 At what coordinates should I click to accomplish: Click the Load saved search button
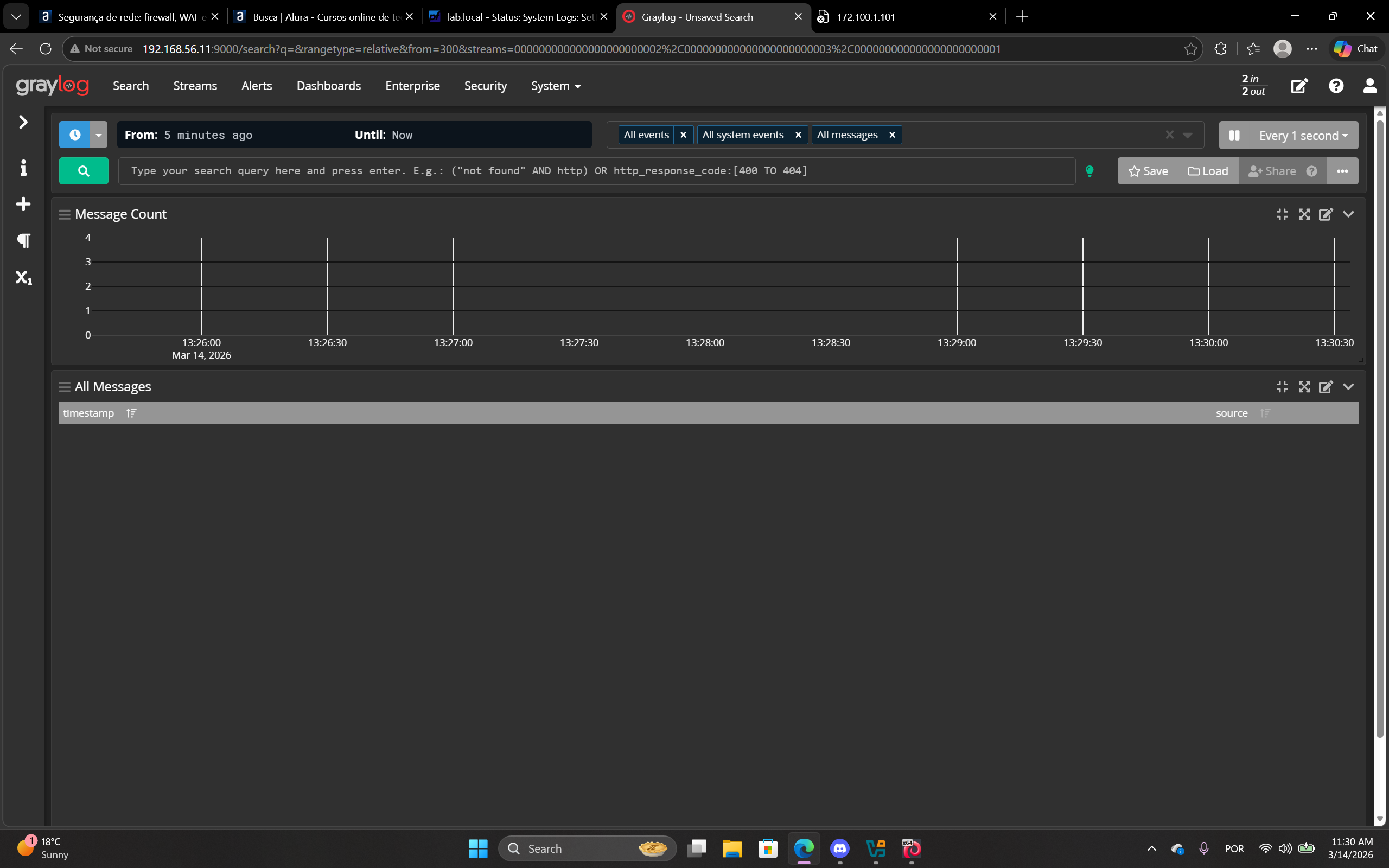tap(1208, 171)
